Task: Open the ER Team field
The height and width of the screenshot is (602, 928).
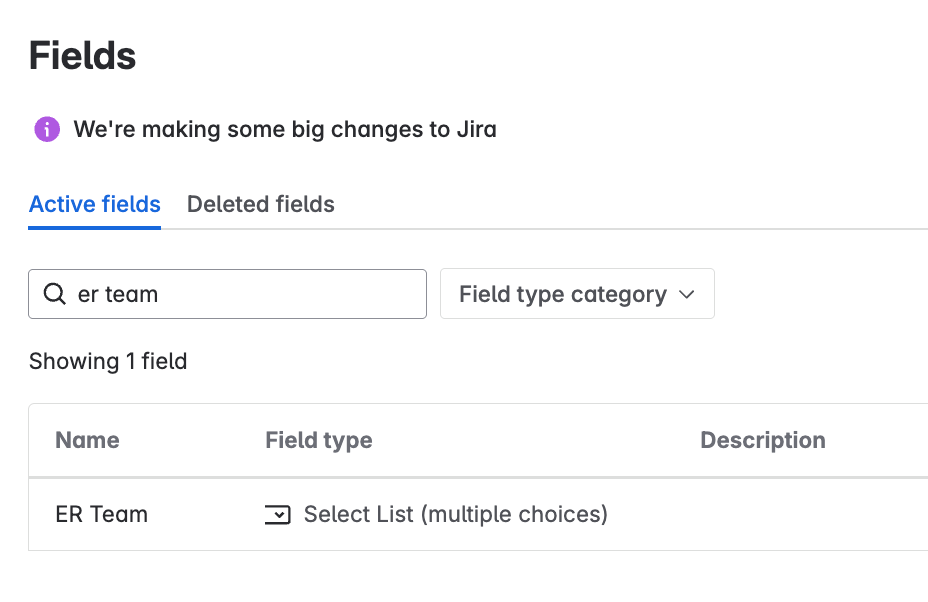Action: click(x=101, y=515)
